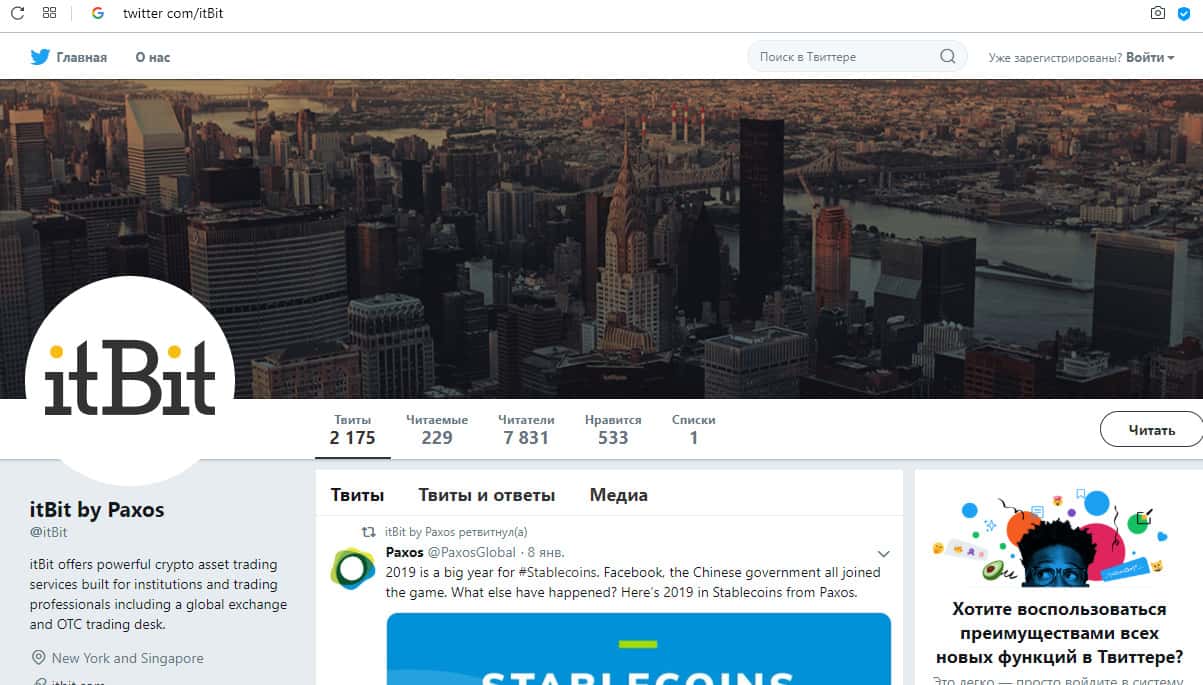Click the camera snapshot icon in address bar
The height and width of the screenshot is (685, 1203).
tap(1157, 13)
